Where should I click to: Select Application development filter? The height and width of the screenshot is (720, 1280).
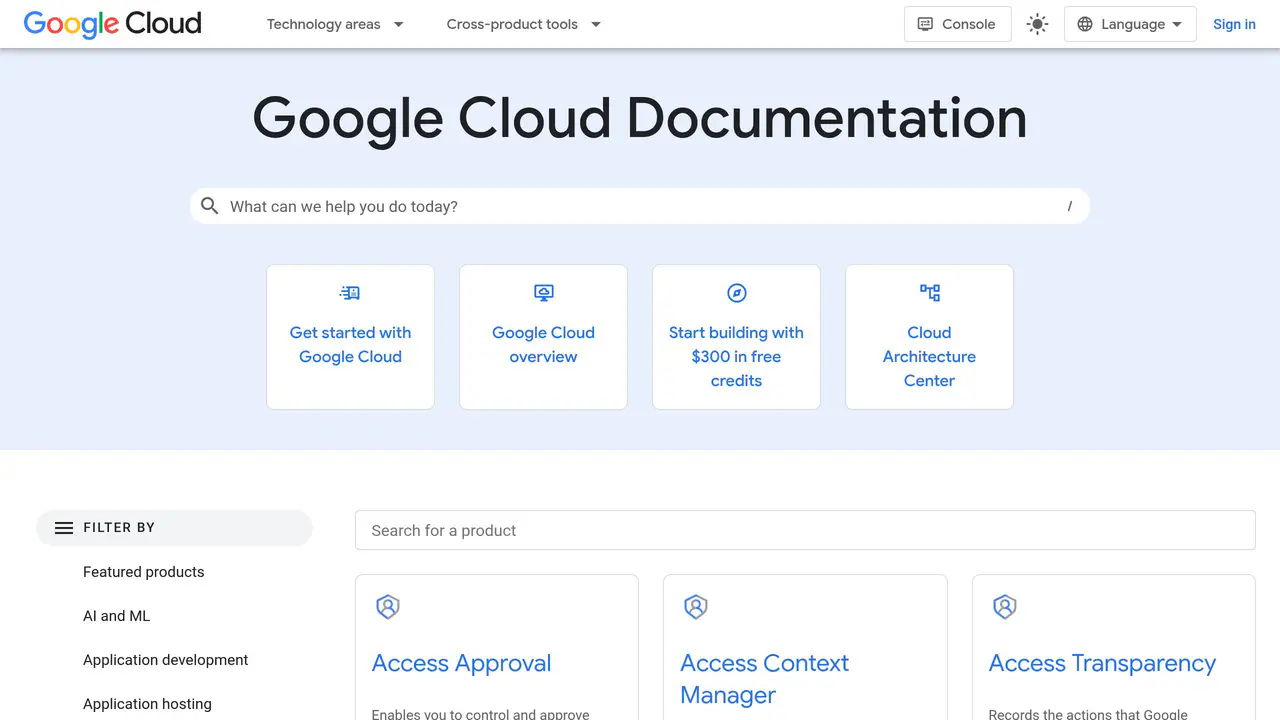[166, 660]
